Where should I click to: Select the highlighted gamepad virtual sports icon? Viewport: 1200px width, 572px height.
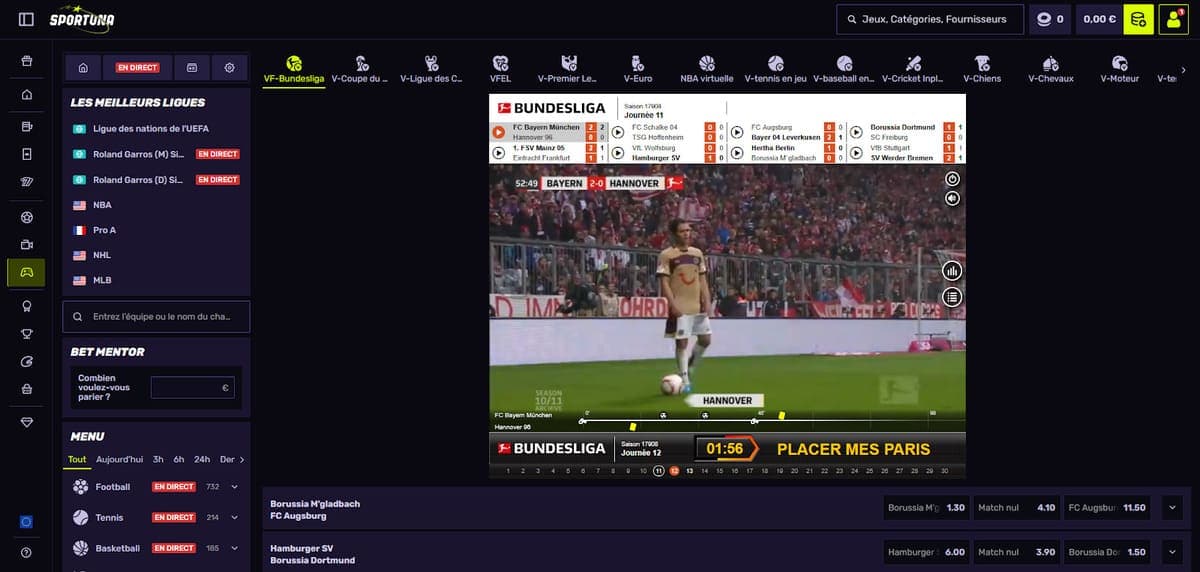(x=26, y=272)
